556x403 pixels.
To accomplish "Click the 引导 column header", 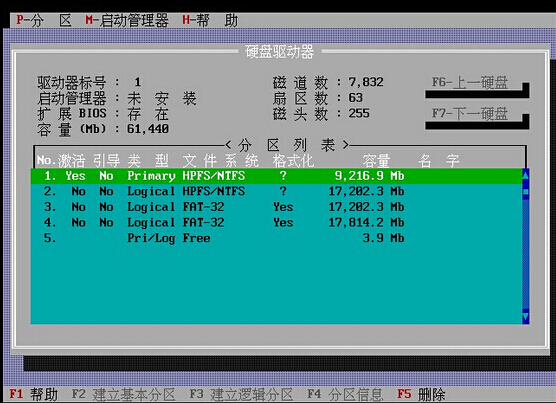I will 106,161.
